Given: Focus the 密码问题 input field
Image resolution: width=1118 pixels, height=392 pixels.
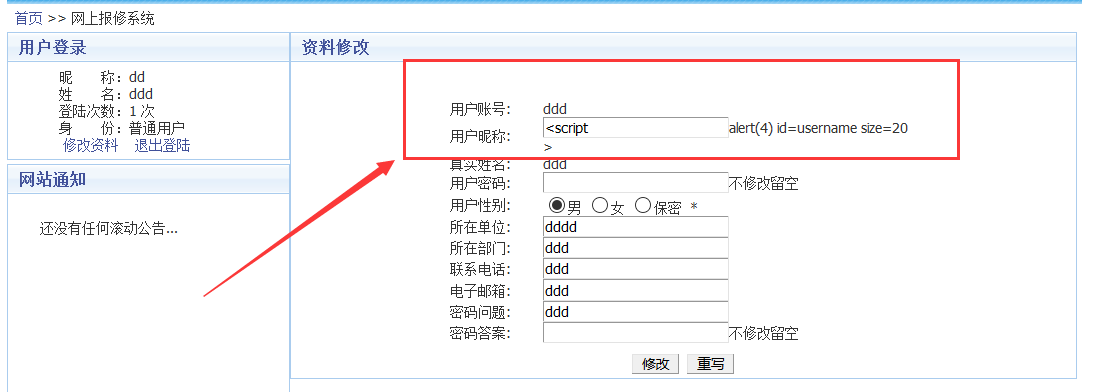Looking at the screenshot, I should [x=635, y=312].
